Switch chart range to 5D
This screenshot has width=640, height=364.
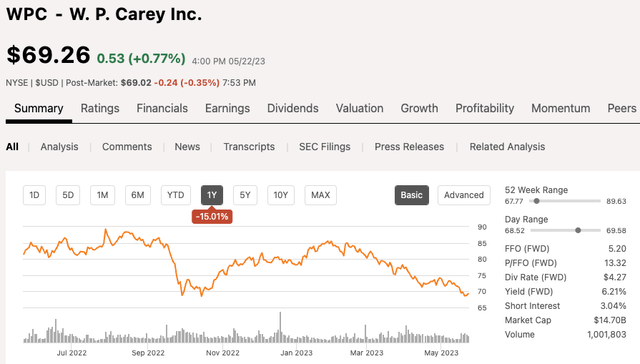pos(68,195)
